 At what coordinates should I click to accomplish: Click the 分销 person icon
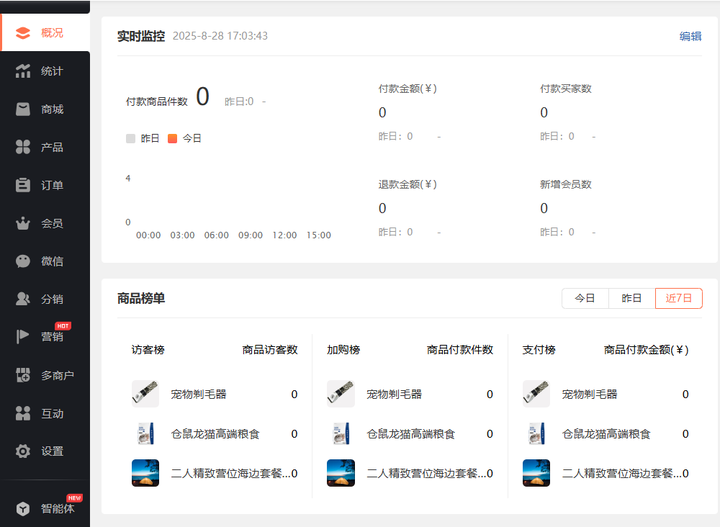coord(23,299)
